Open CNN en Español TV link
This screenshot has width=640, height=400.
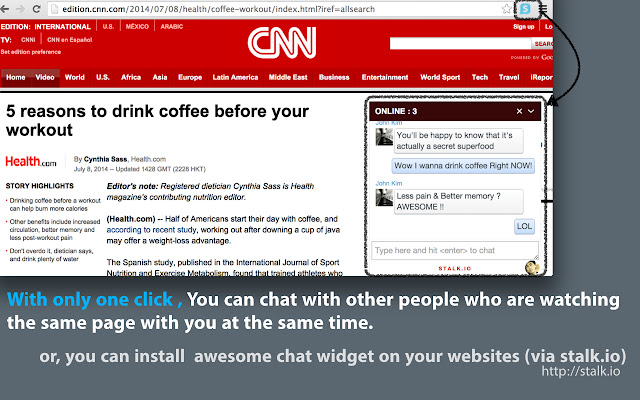point(69,40)
